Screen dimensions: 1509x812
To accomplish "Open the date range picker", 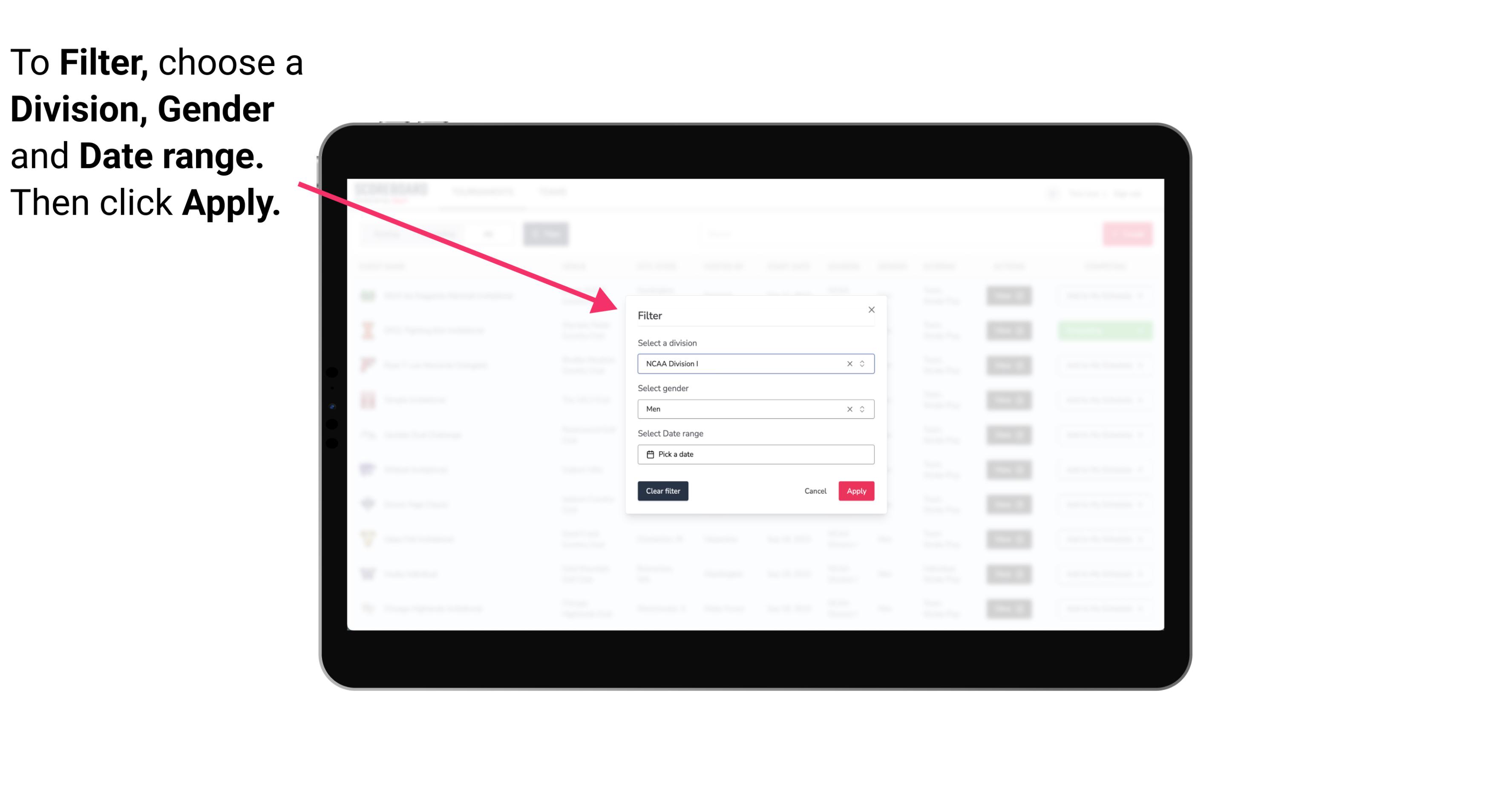I will [x=755, y=454].
